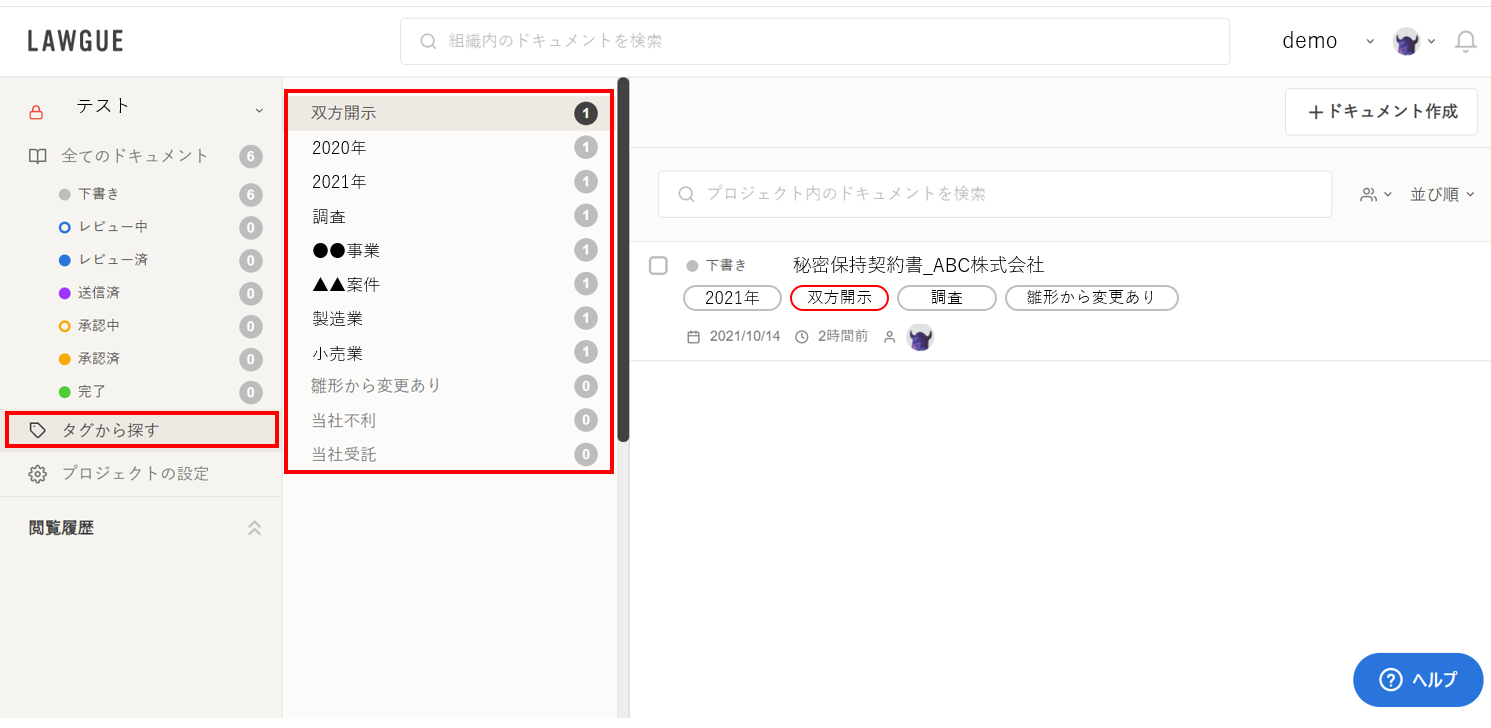Image resolution: width=1491 pixels, height=728 pixels.
Task: Click the book icon for 全てのドキュメント
Action: click(38, 156)
